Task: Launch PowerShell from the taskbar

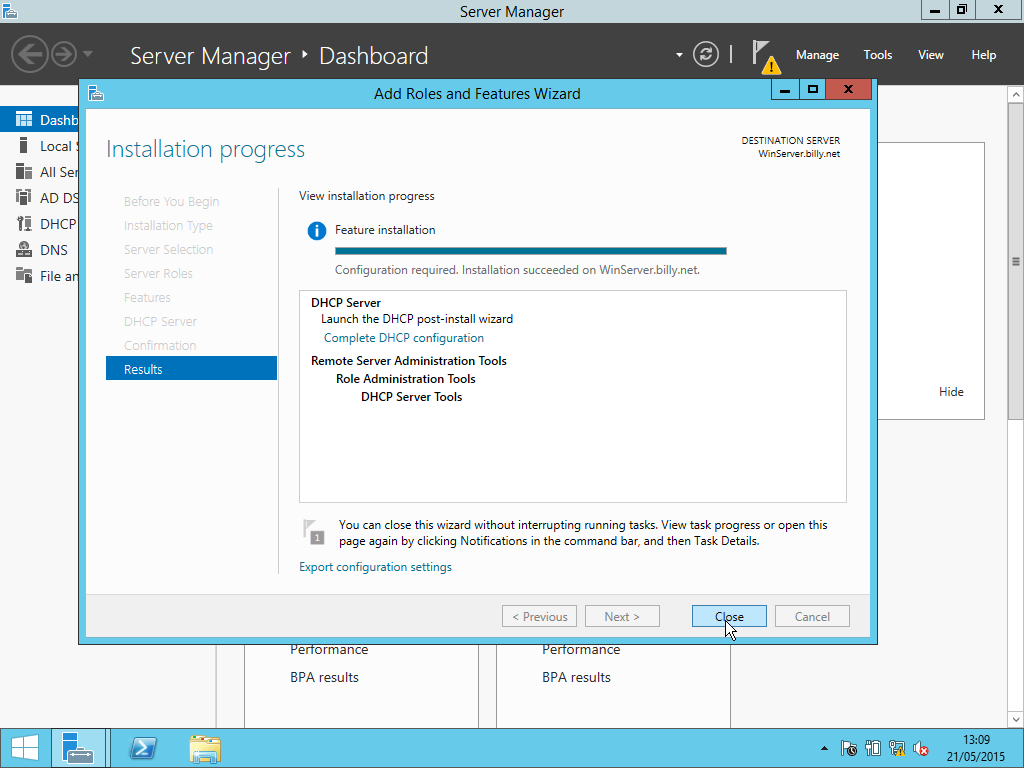Action: coord(143,748)
